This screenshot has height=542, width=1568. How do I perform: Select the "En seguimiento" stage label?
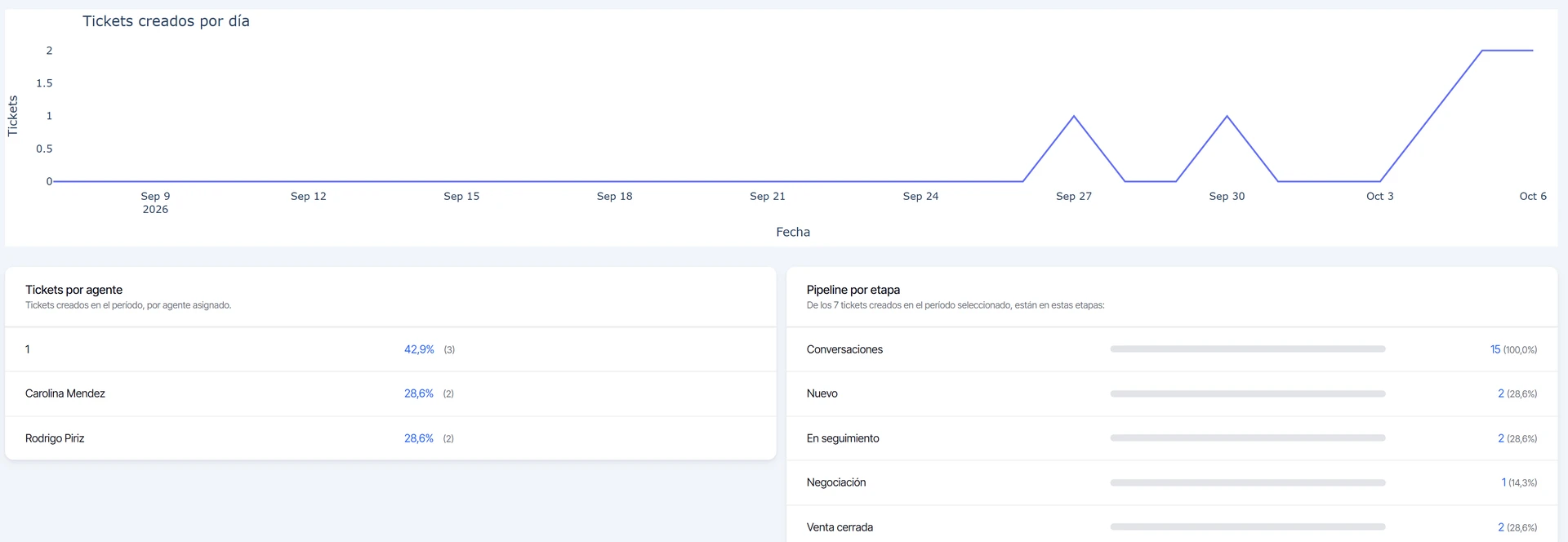pyautogui.click(x=843, y=438)
